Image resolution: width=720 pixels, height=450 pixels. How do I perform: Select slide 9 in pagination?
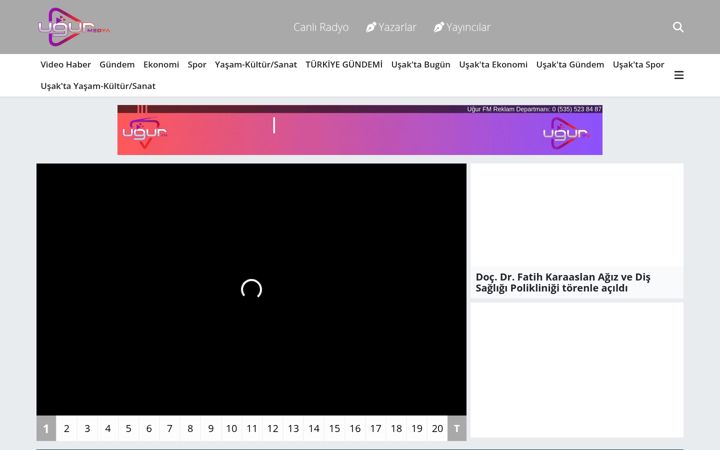(x=211, y=428)
